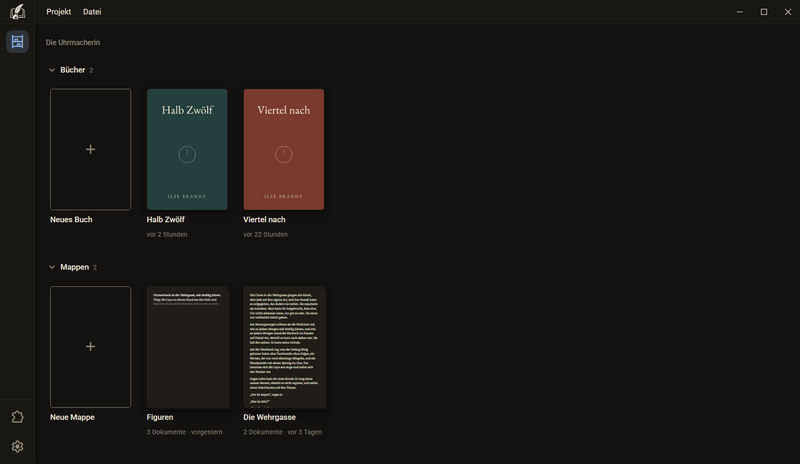Open the plugins puzzle-piece icon

click(x=17, y=417)
